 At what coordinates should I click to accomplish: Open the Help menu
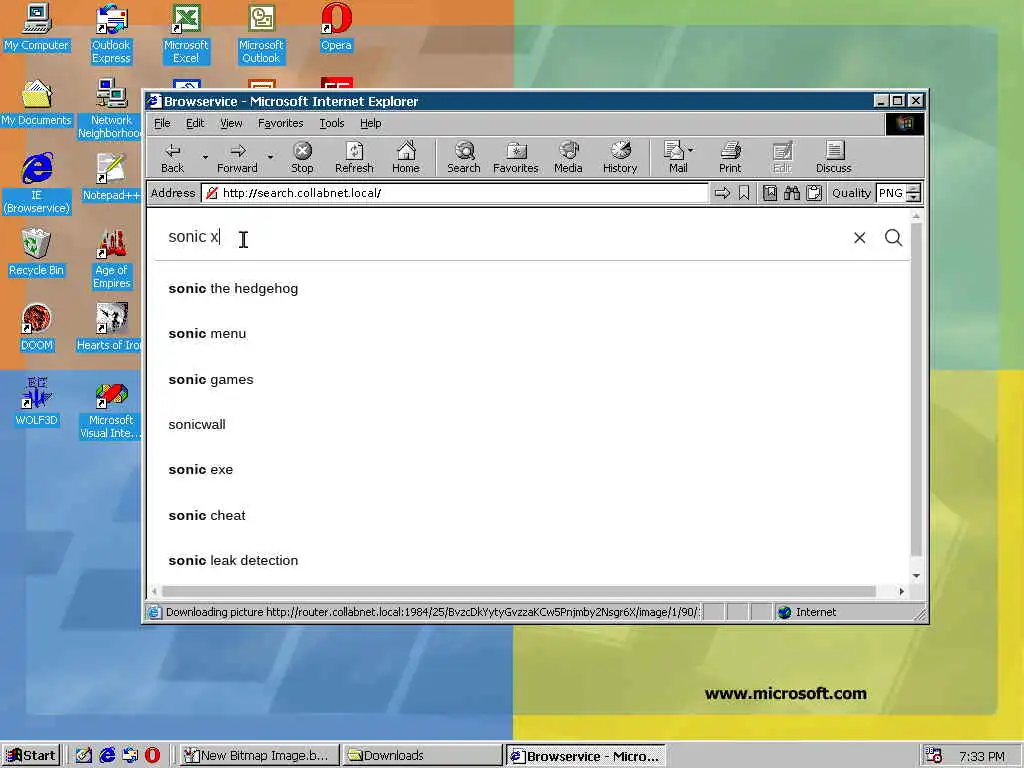370,123
